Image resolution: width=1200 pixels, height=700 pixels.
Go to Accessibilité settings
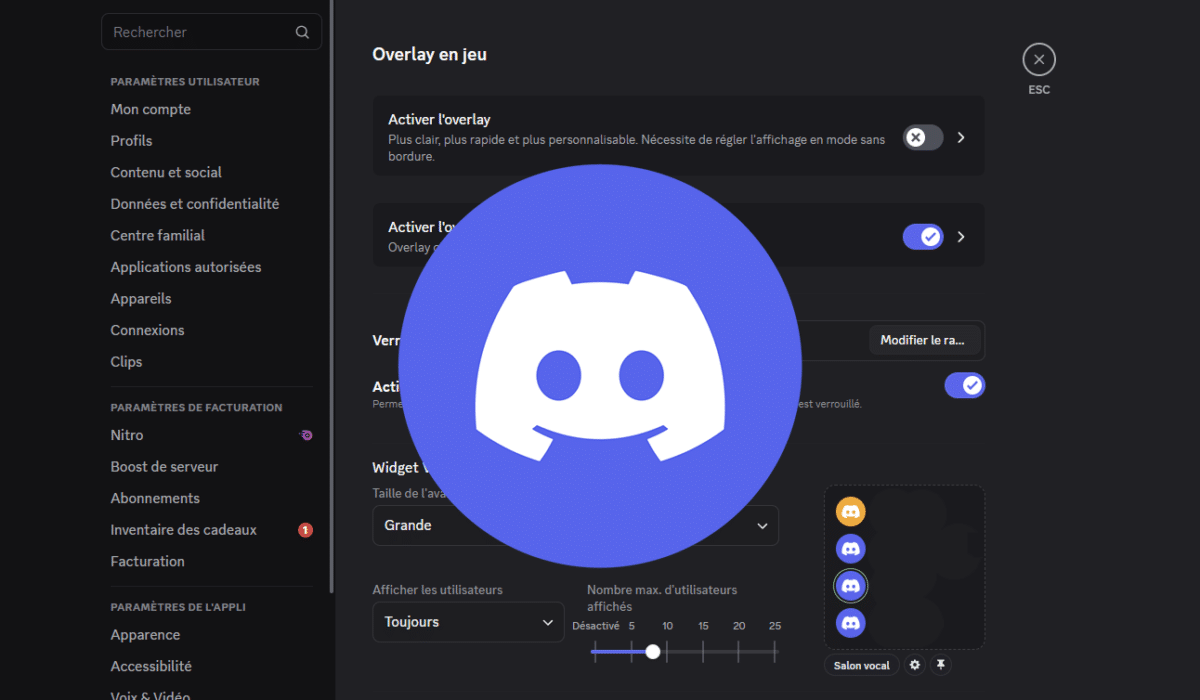pos(151,666)
